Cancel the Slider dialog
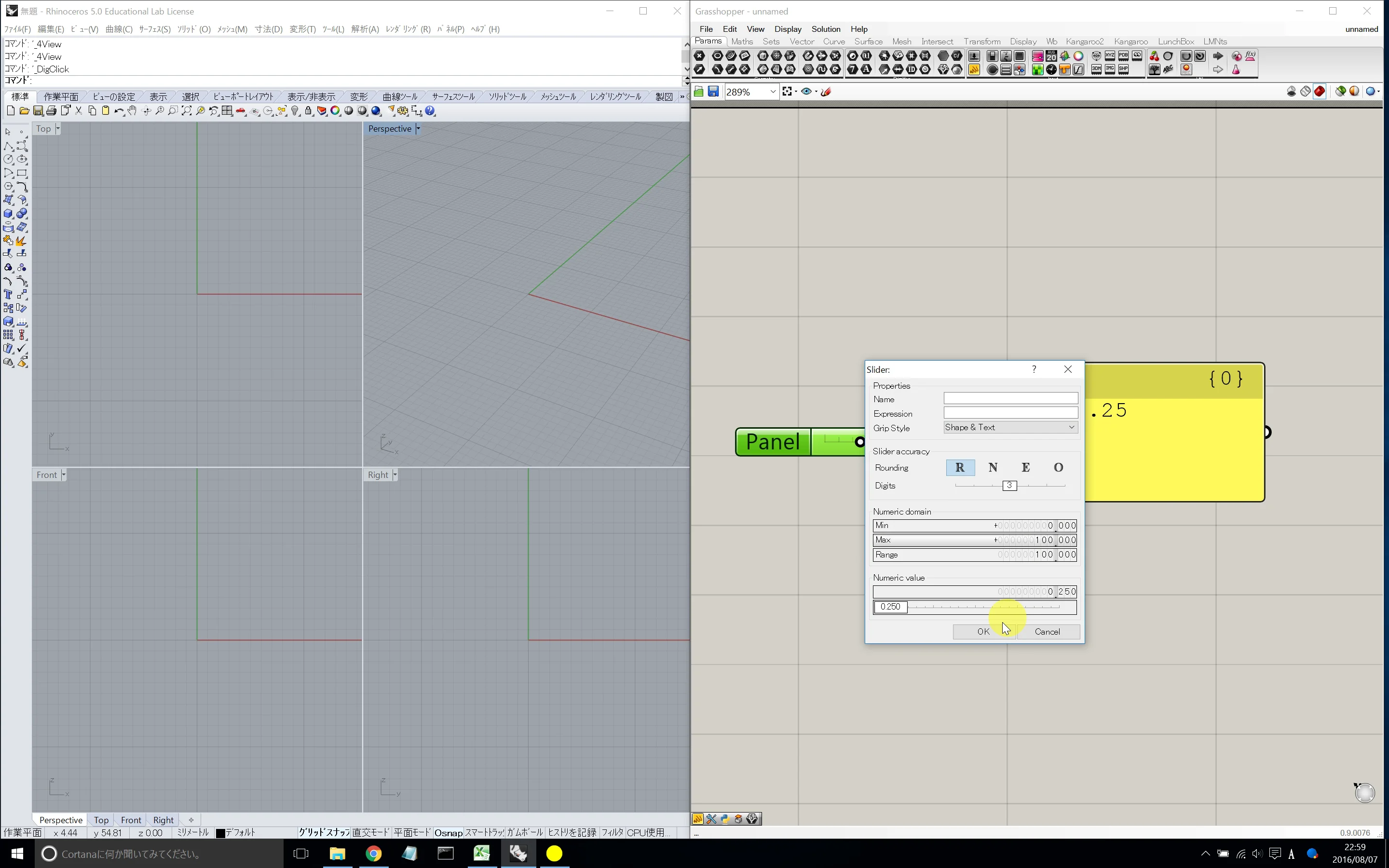This screenshot has height=868, width=1389. pyautogui.click(x=1048, y=632)
